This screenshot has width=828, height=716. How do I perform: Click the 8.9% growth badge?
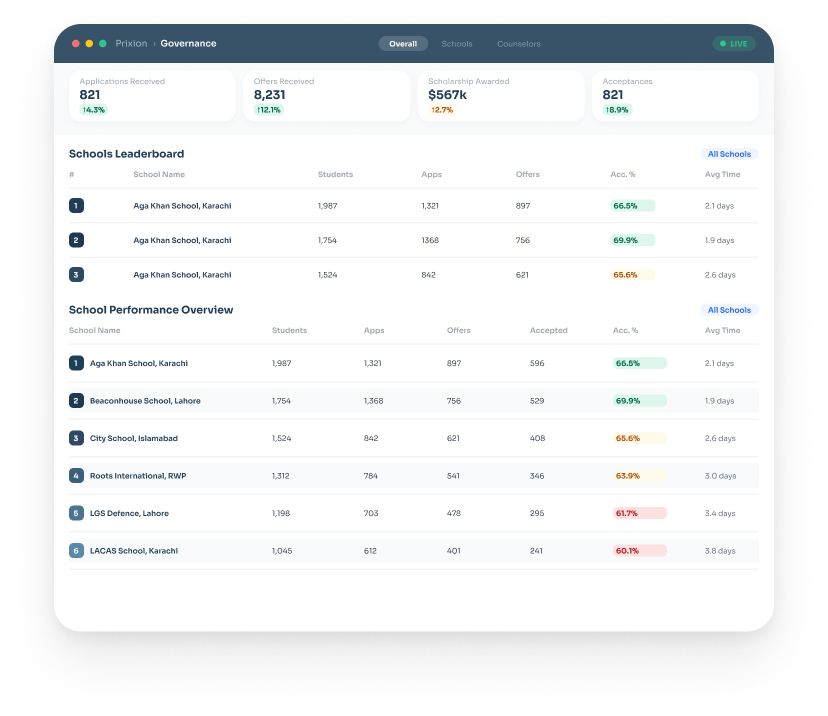(617, 110)
